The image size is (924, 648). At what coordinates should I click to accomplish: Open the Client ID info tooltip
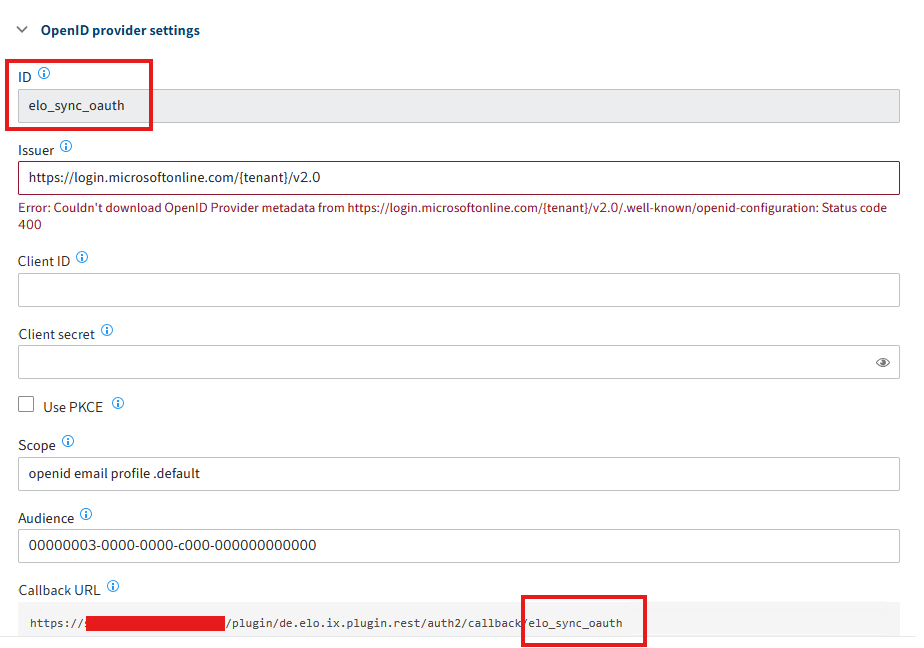tap(82, 257)
